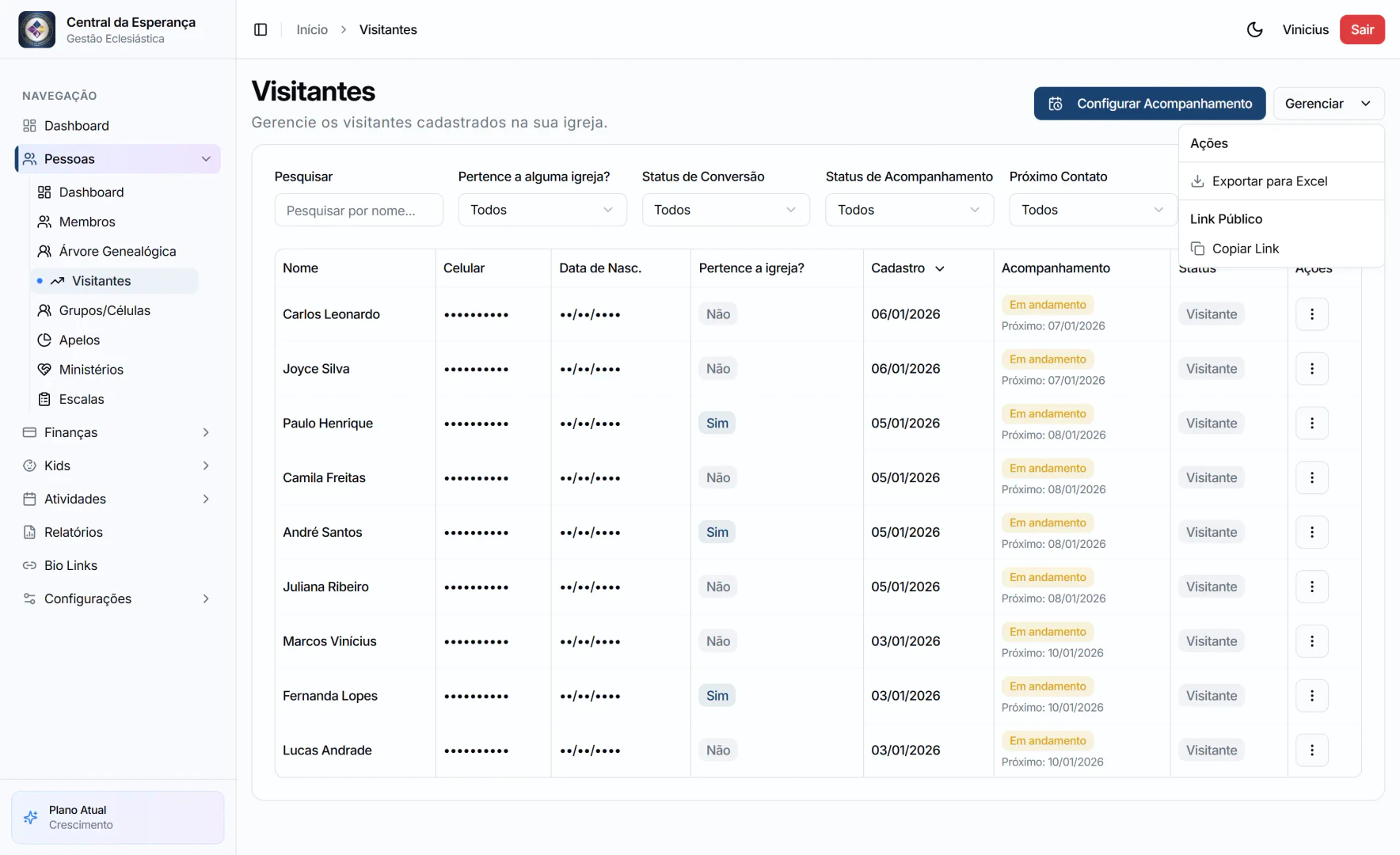Expand the Finanças section chevron

[x=206, y=432]
